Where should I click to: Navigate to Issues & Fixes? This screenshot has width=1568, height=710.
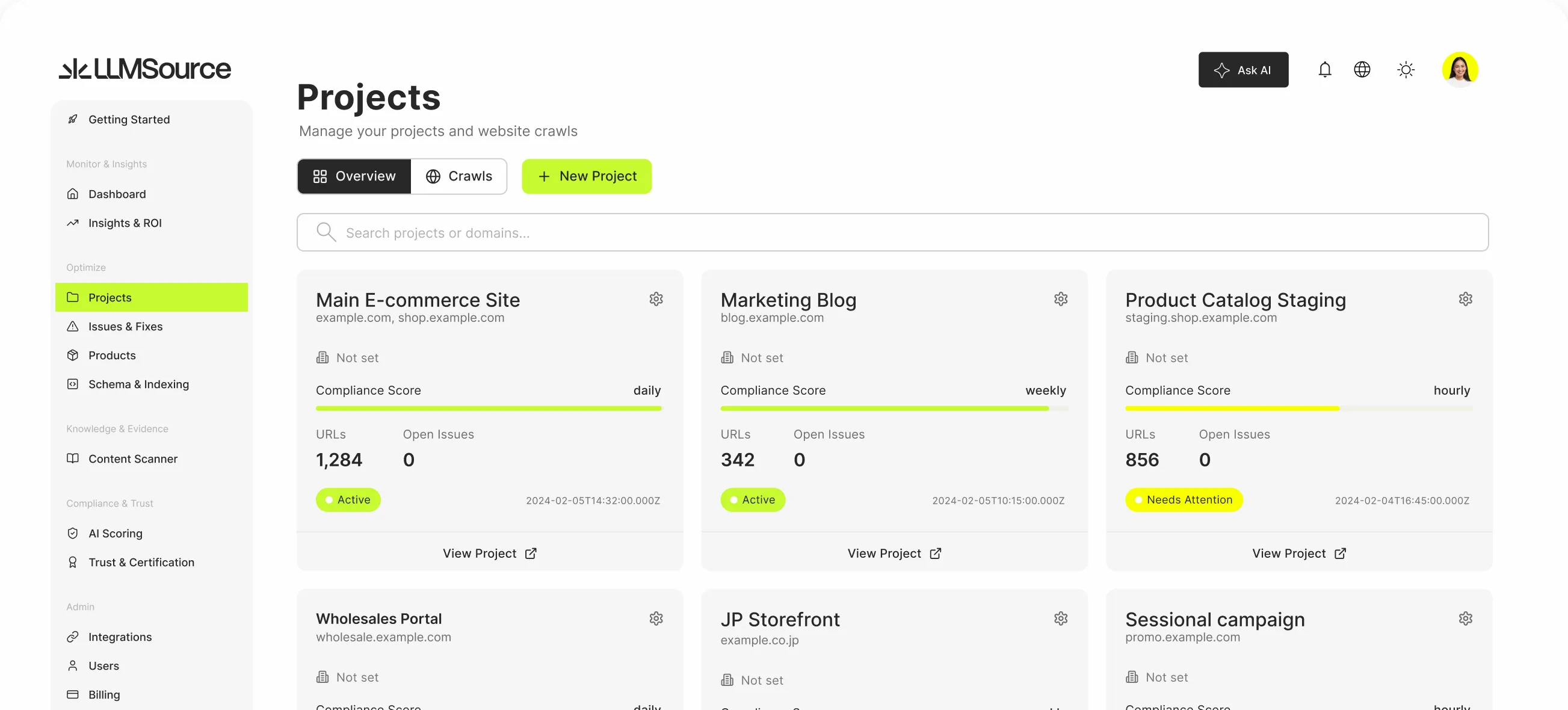pos(152,326)
